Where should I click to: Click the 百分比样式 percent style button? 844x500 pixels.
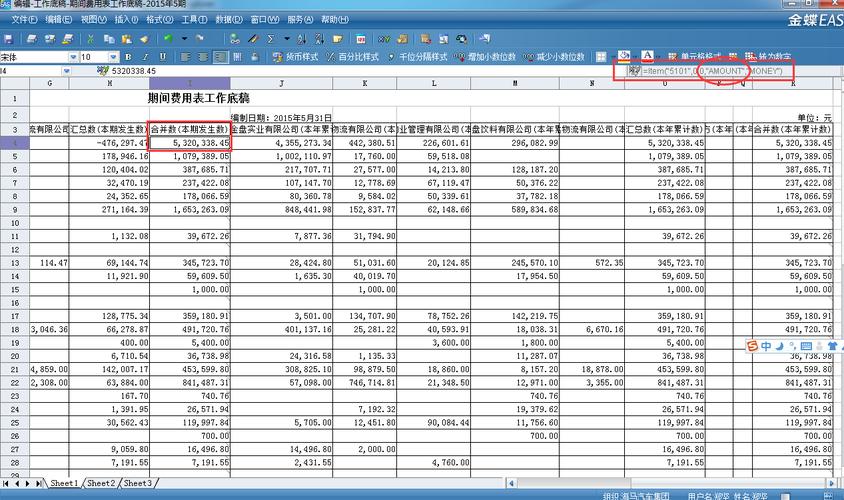coord(353,57)
